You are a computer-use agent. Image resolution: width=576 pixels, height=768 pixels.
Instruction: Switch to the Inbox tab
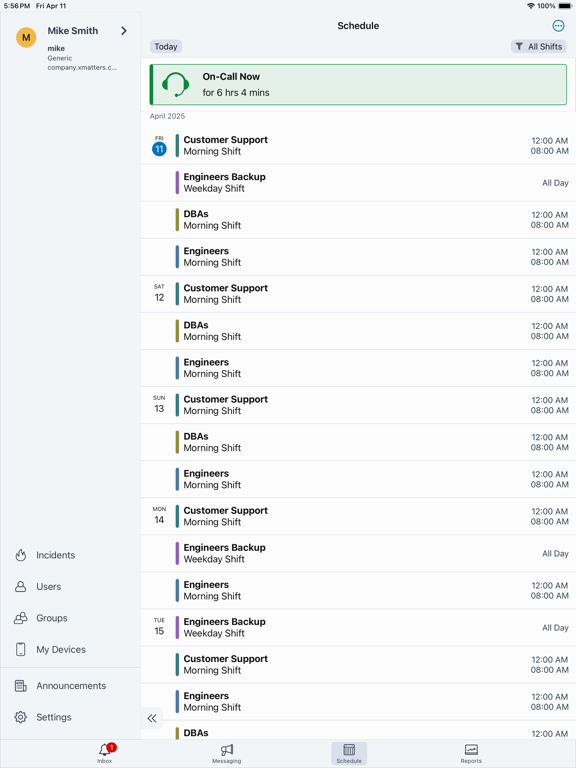tap(104, 753)
